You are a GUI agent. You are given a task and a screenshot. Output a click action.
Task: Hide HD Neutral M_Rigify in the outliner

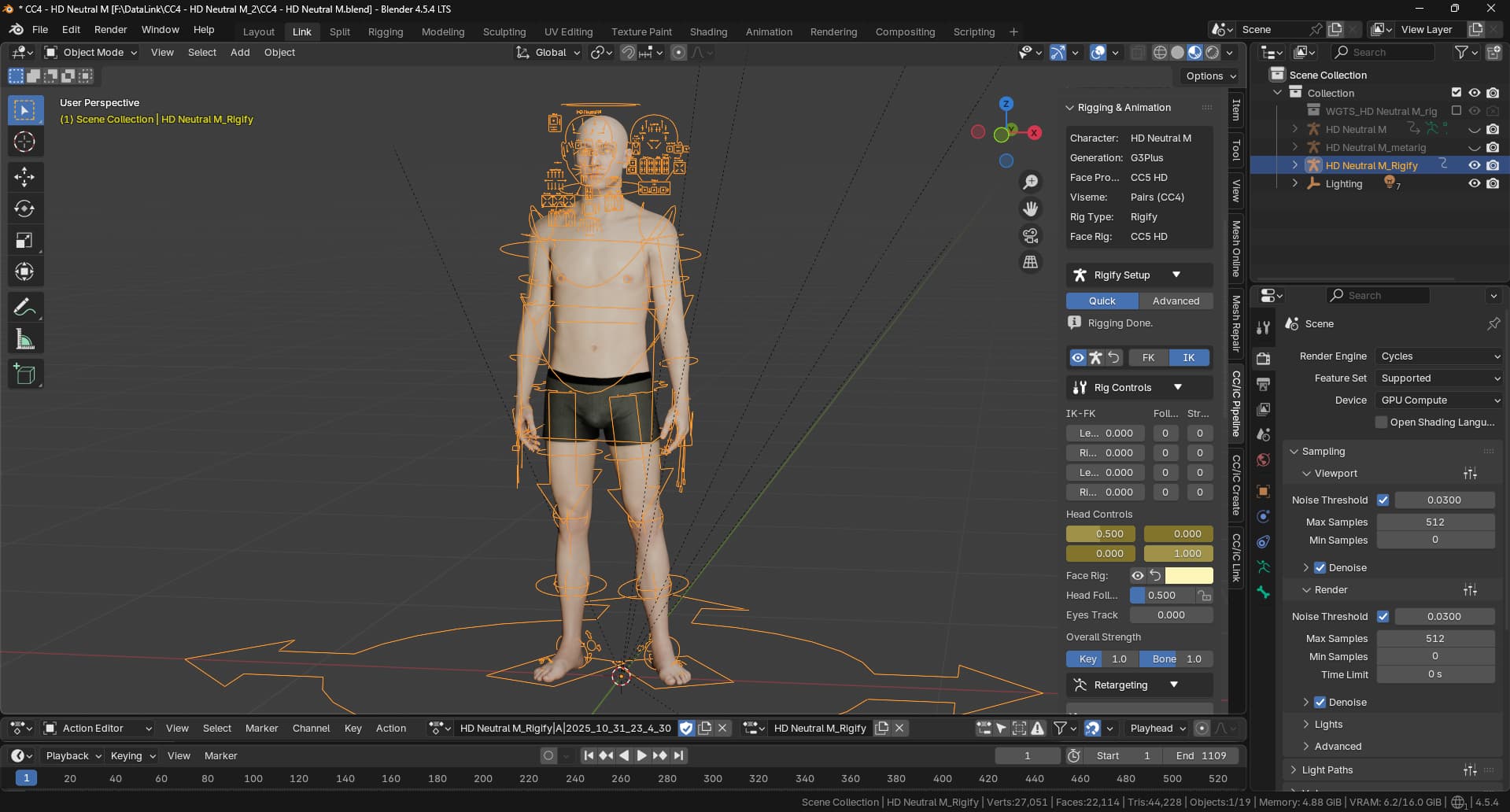[1474, 165]
